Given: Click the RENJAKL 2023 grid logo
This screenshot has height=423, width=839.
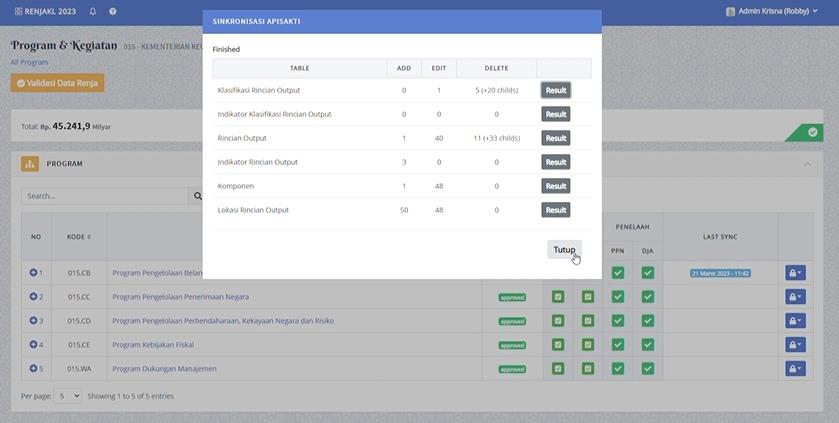Looking at the screenshot, I should pyautogui.click(x=18, y=11).
